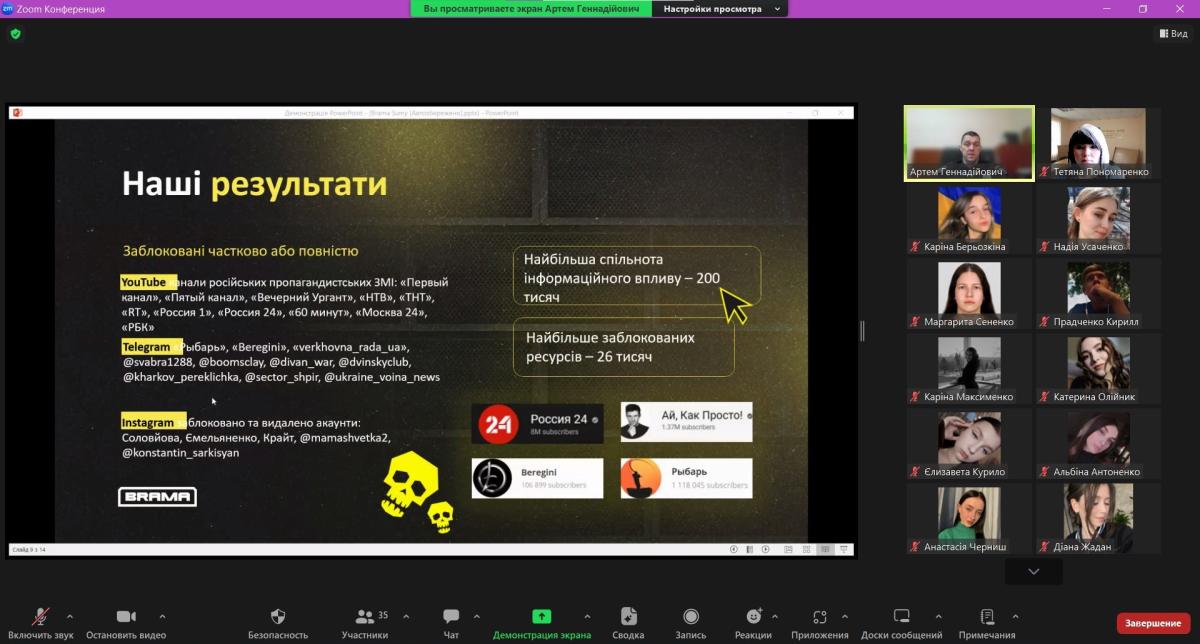Open Реакции reactions menu
This screenshot has height=644, width=1200.
753,617
